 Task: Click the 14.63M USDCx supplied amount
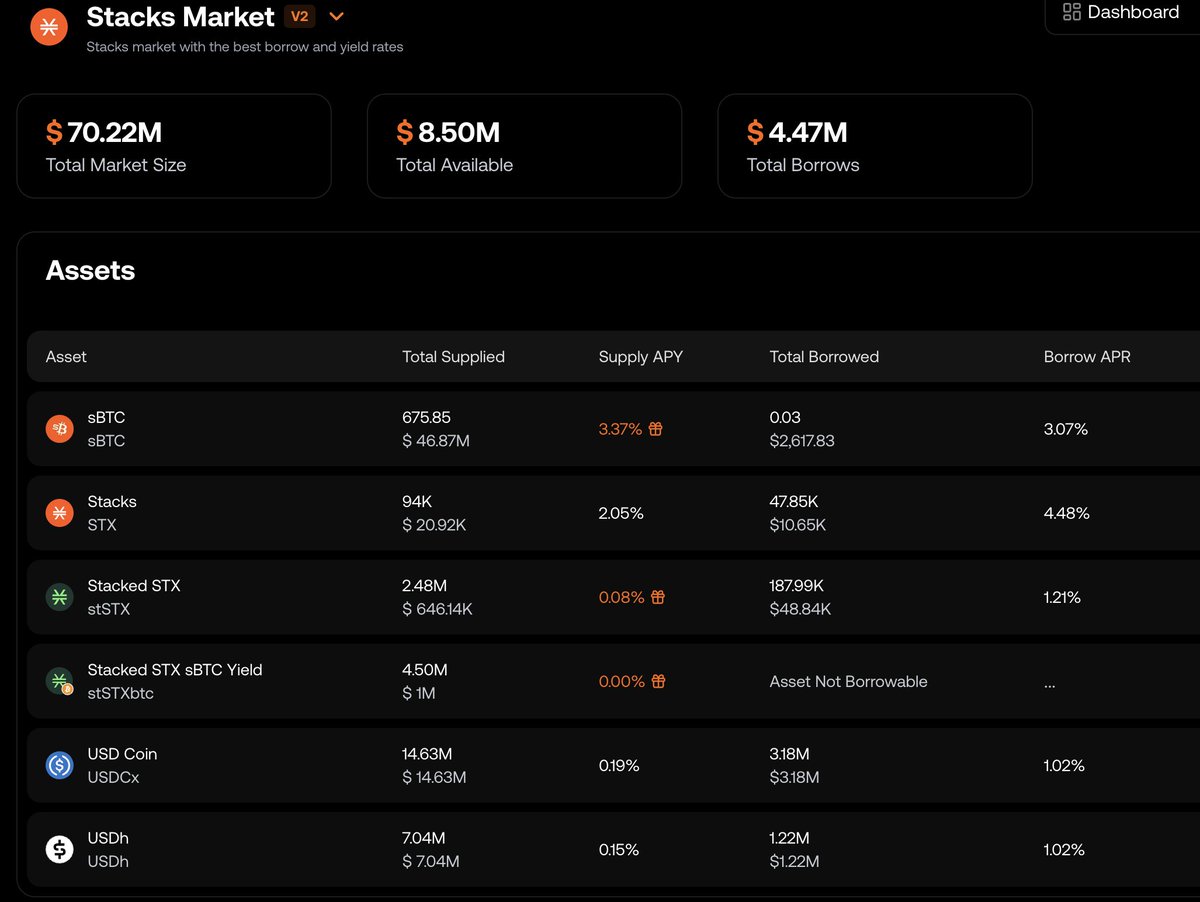click(428, 754)
